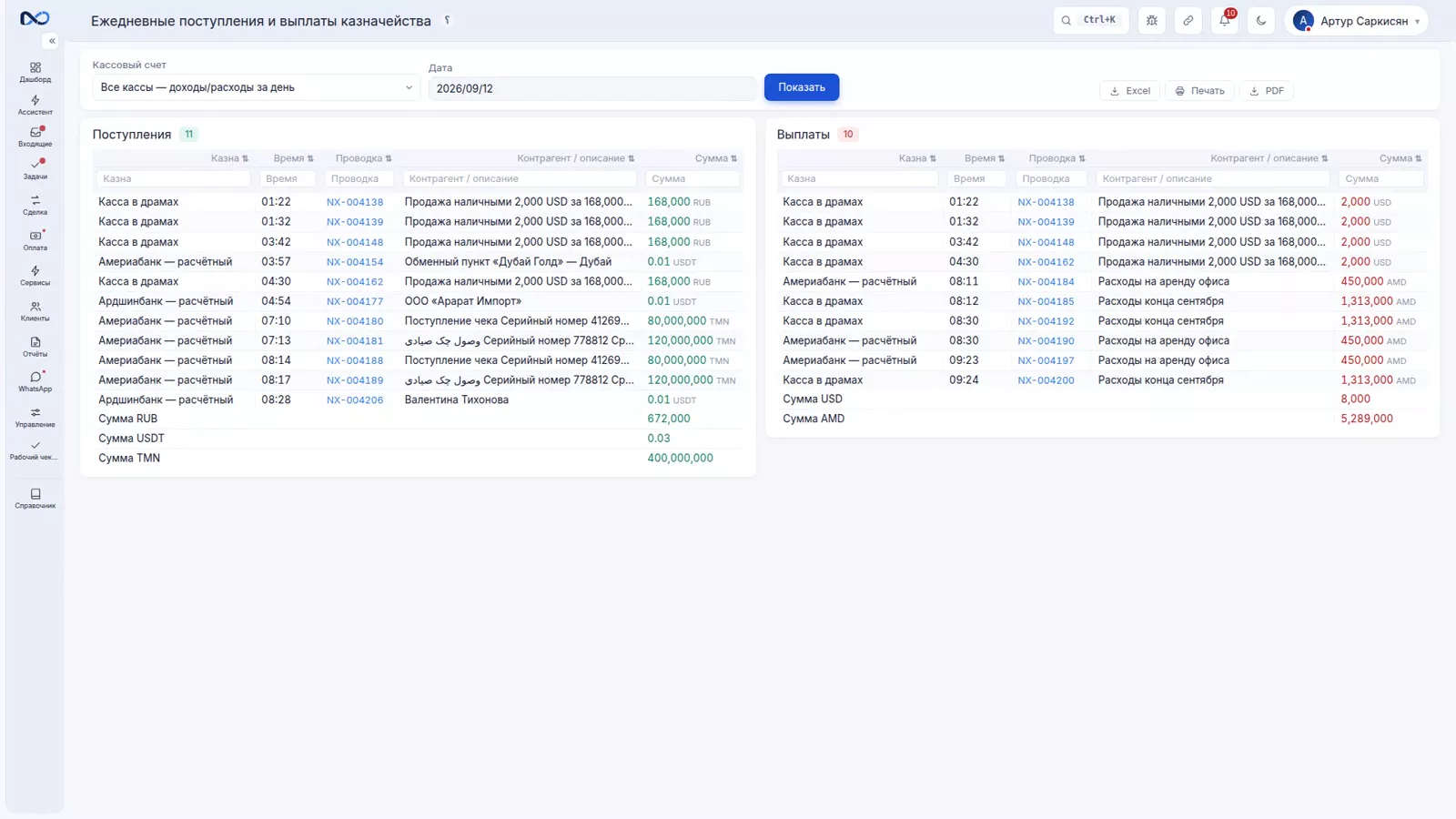Open entry NX-004192 in Выплаты

(x=1046, y=321)
